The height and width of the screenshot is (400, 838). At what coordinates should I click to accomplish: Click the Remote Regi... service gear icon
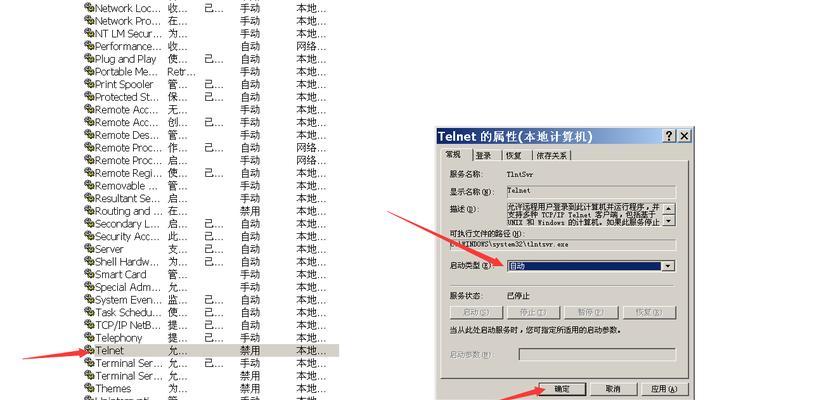pos(89,173)
